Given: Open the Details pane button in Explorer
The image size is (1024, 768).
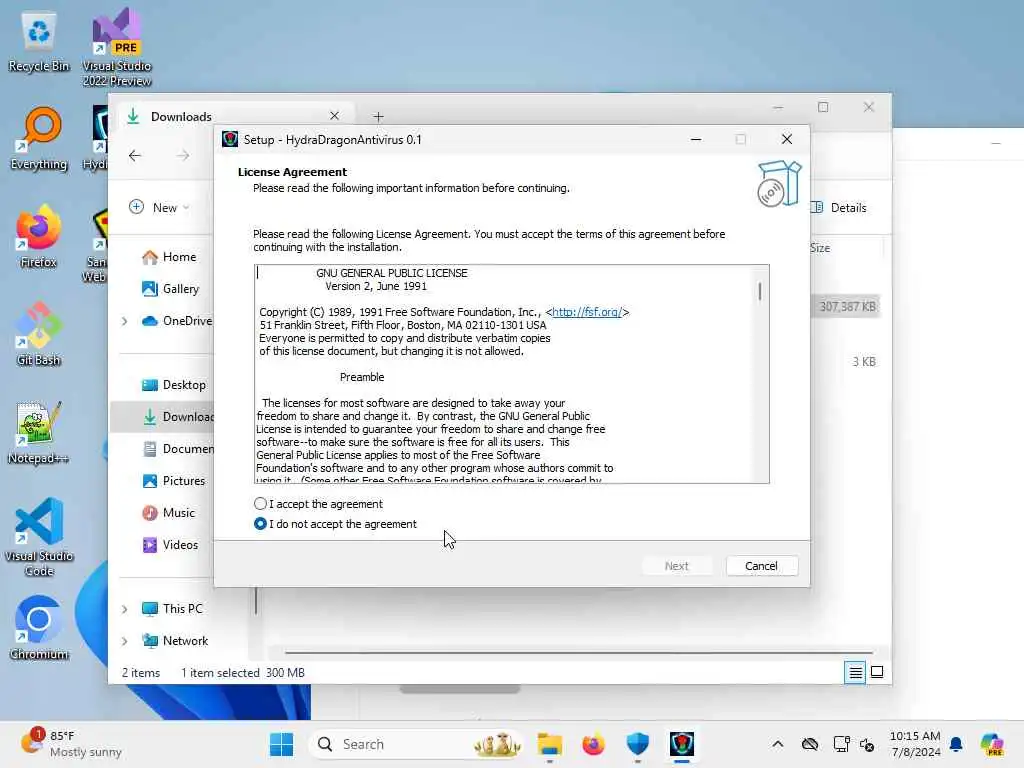Looking at the screenshot, I should click(839, 208).
